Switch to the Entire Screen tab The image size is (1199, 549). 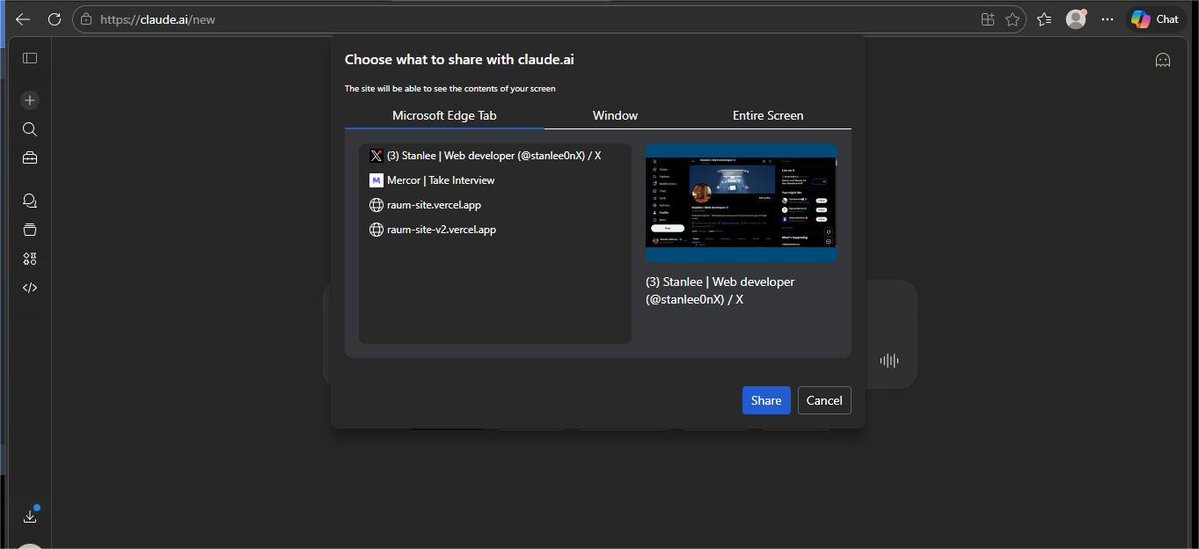click(768, 116)
